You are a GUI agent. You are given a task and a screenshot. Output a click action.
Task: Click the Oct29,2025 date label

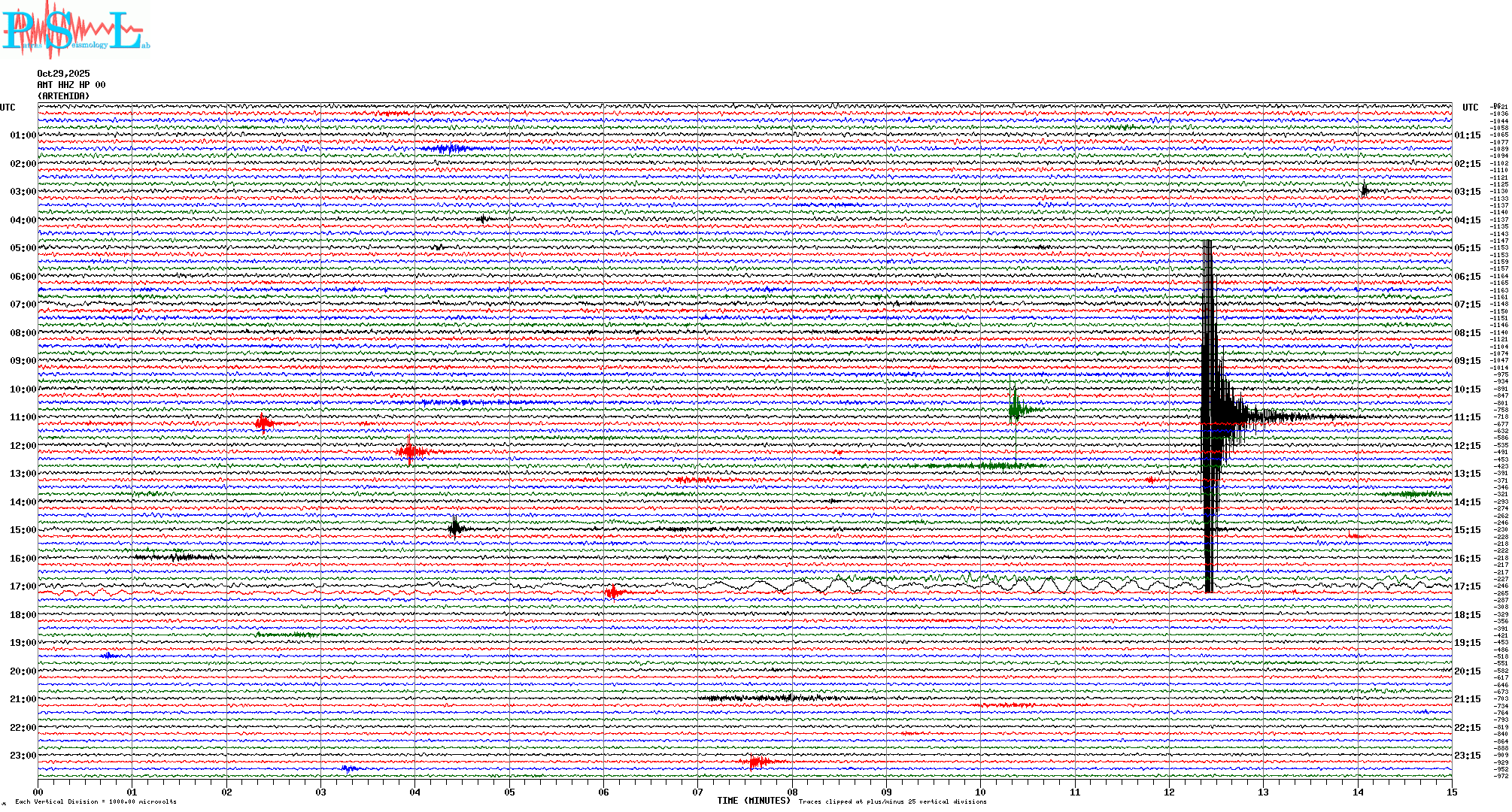63,74
